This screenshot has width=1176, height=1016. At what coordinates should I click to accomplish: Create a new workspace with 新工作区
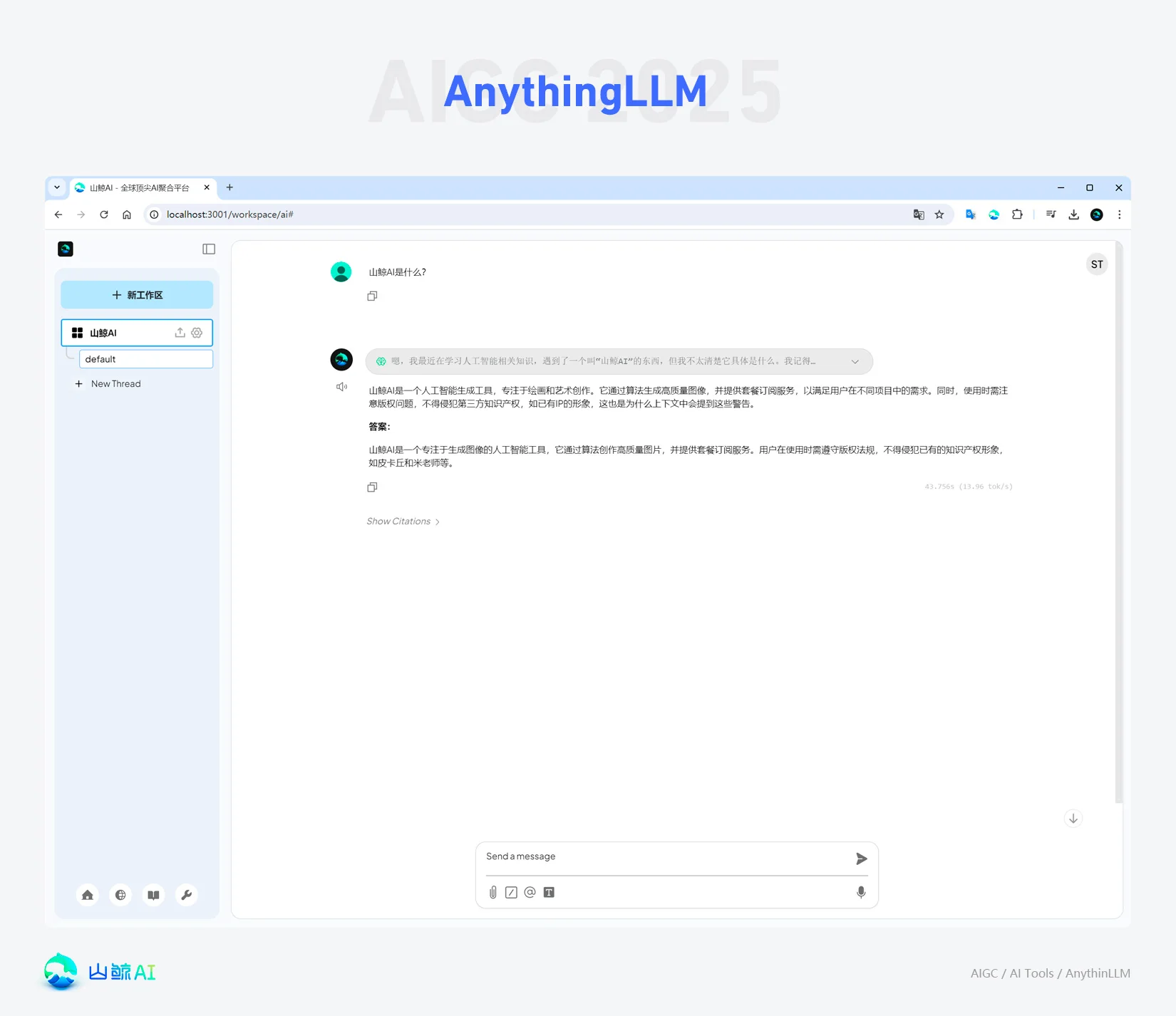[137, 295]
